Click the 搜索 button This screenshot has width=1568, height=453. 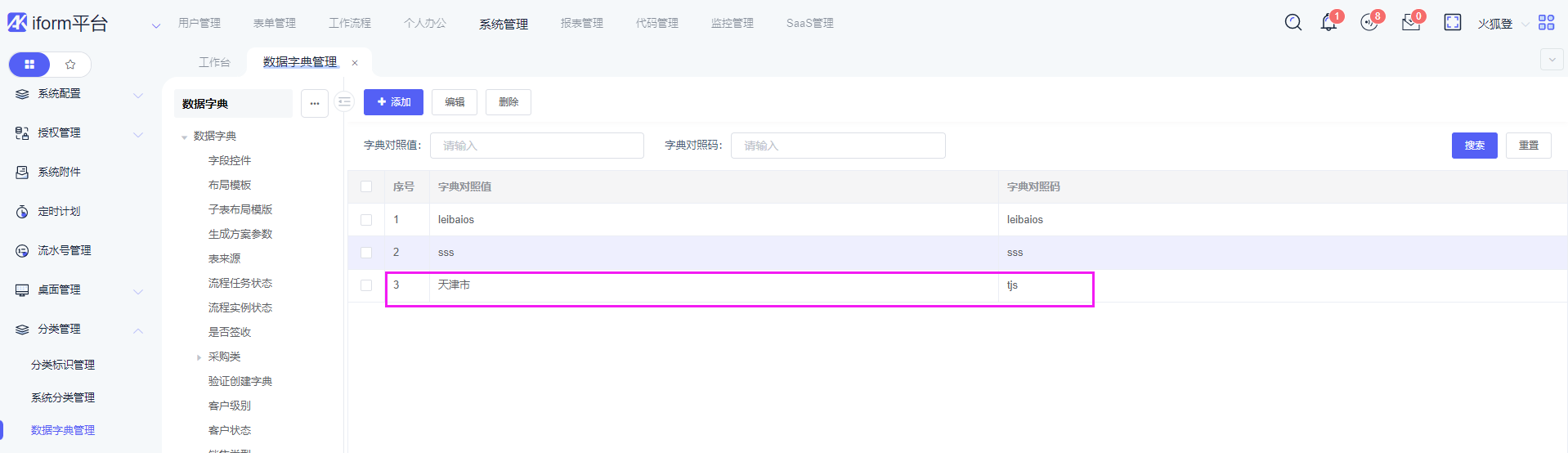(1474, 146)
